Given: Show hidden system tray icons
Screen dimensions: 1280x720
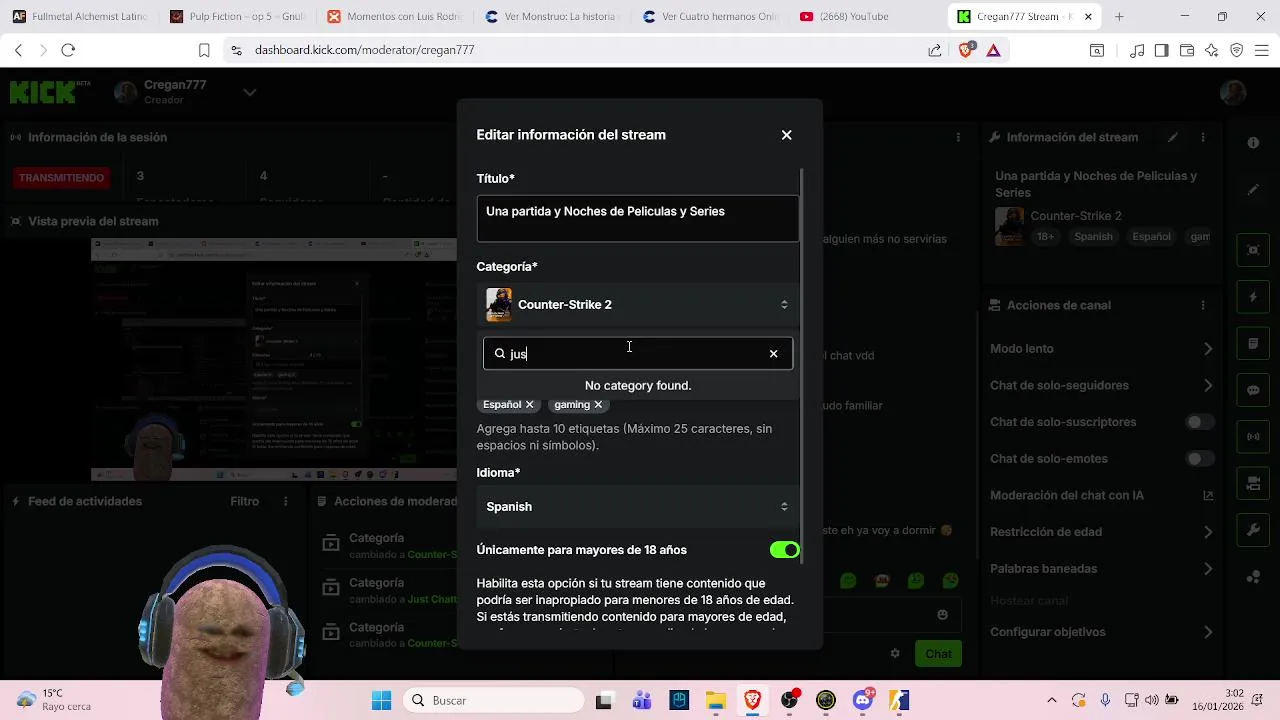Looking at the screenshot, I should [x=1051, y=701].
